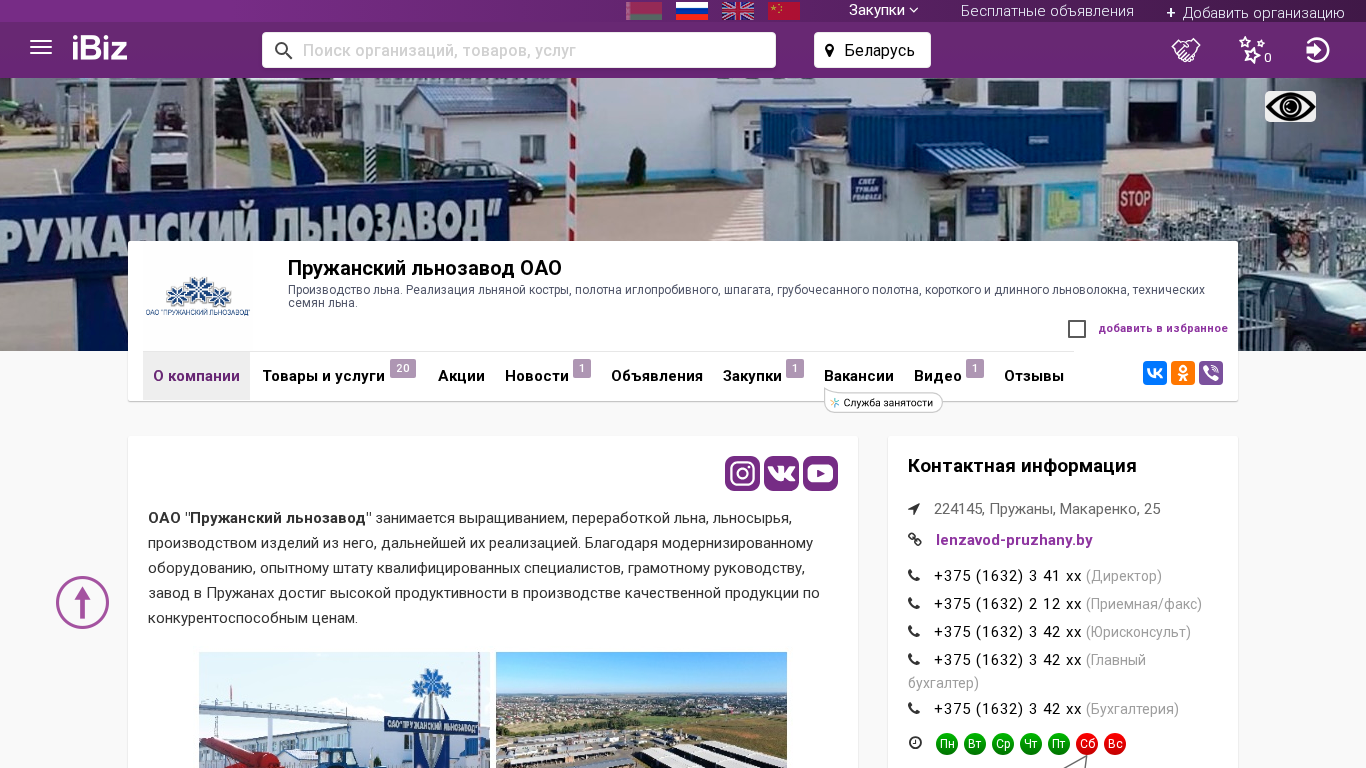1366x768 pixels.
Task: Open the company's YouTube channel
Action: click(821, 473)
